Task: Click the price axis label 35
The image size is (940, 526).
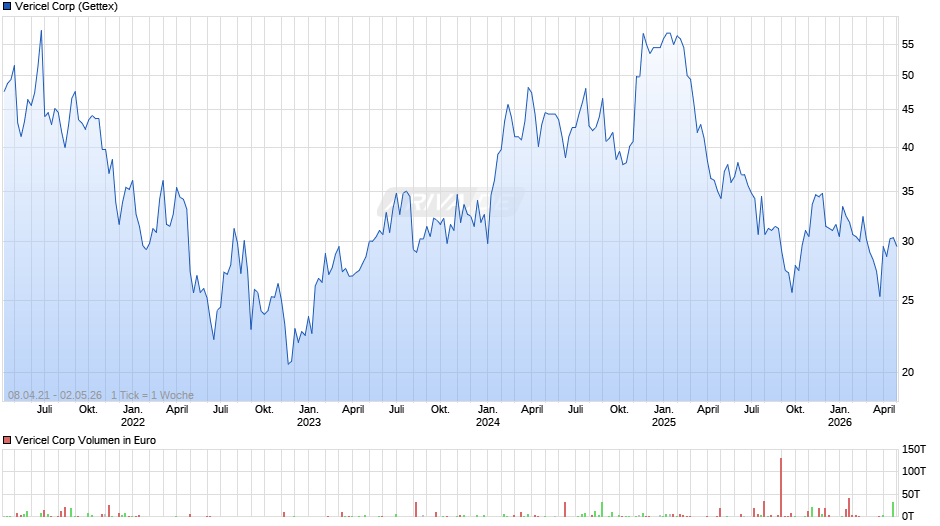Action: pos(908,192)
